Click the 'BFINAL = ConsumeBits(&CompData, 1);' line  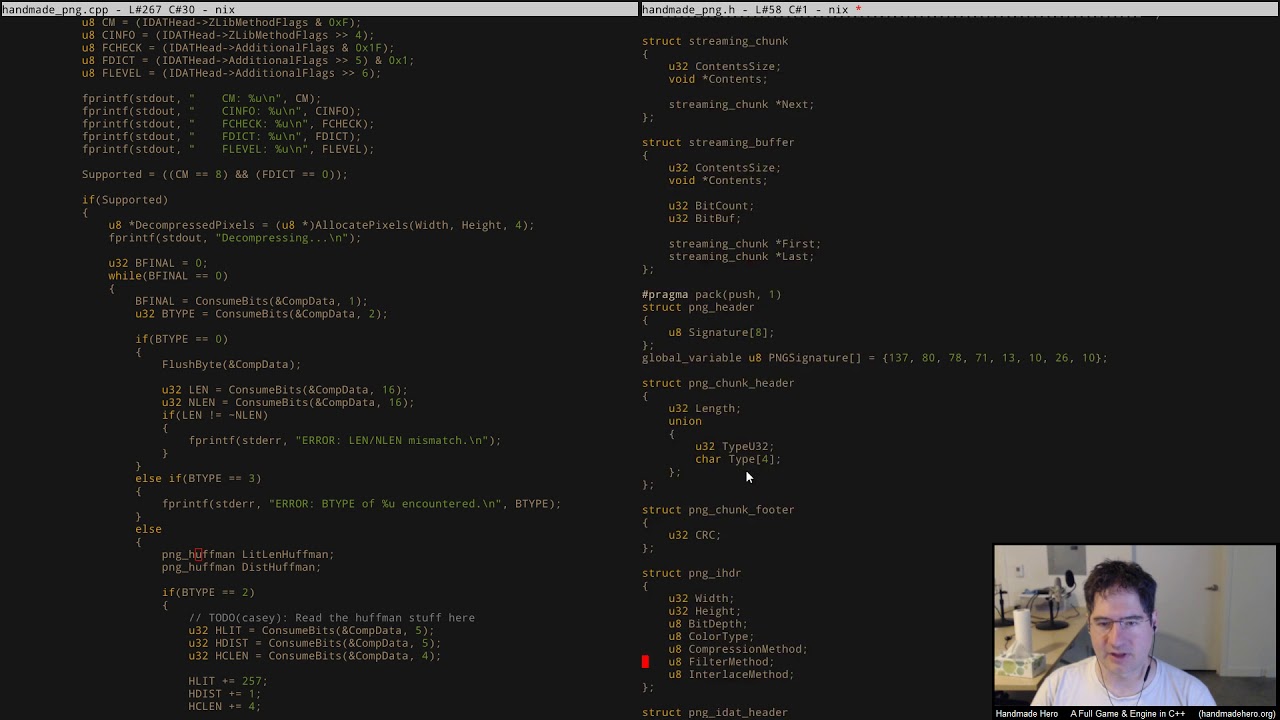[x=251, y=301]
